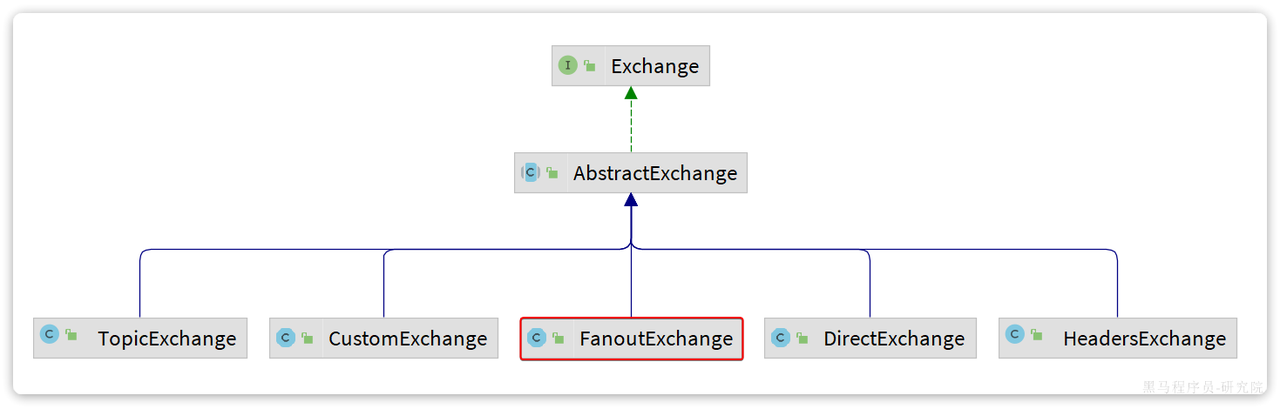Screen dimensions: 1280x409
Task: Click the TopicExchange class icon
Action: point(48,335)
